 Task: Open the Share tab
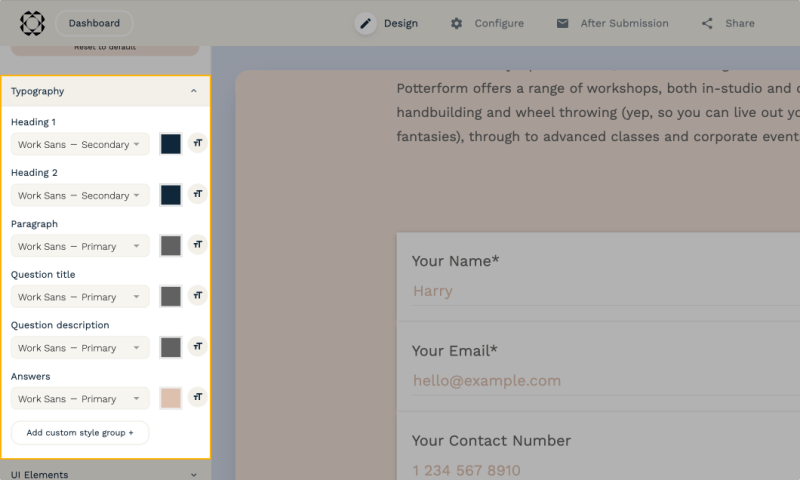[728, 23]
